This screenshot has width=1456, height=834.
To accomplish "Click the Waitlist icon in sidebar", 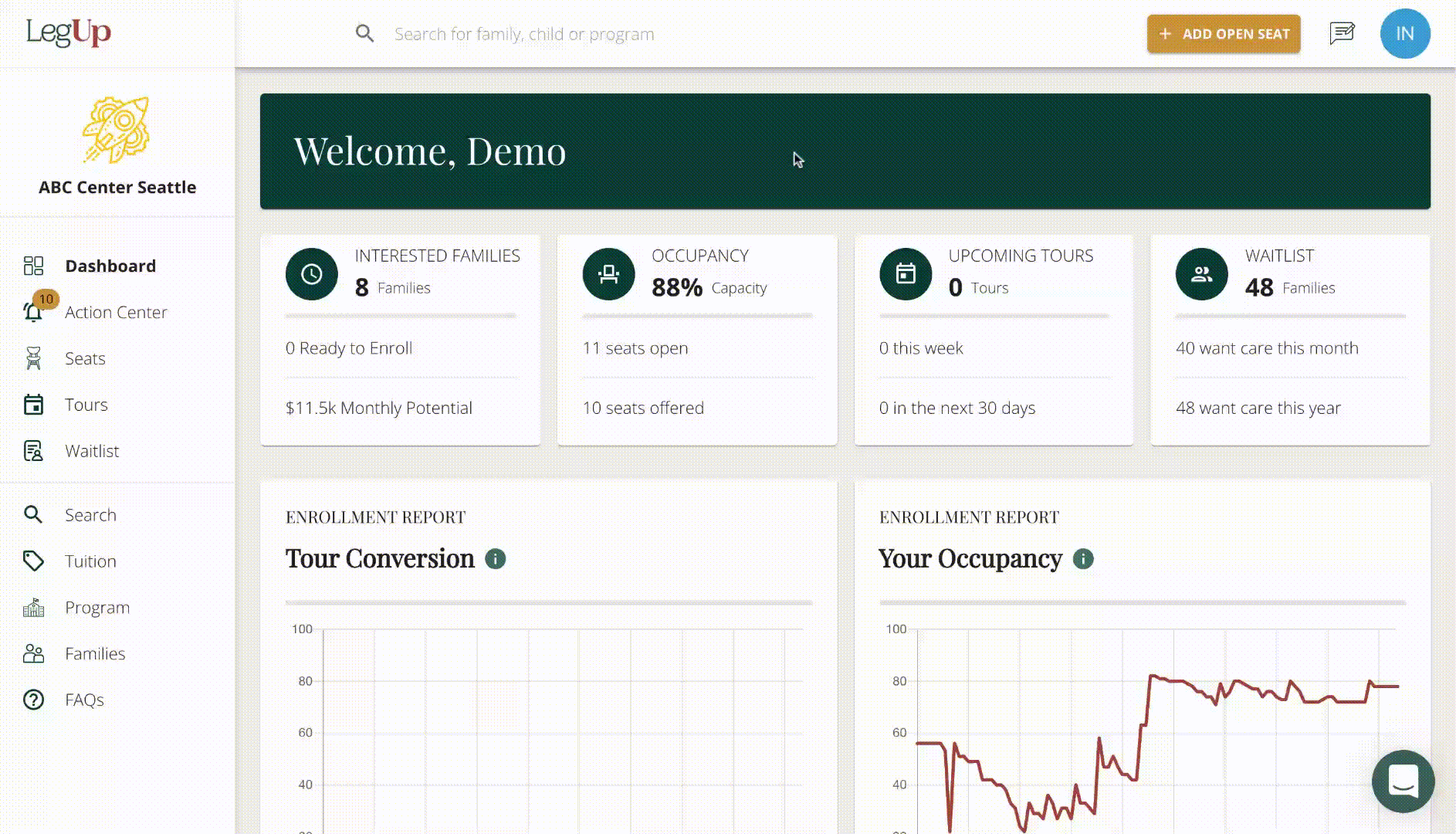I will point(33,451).
